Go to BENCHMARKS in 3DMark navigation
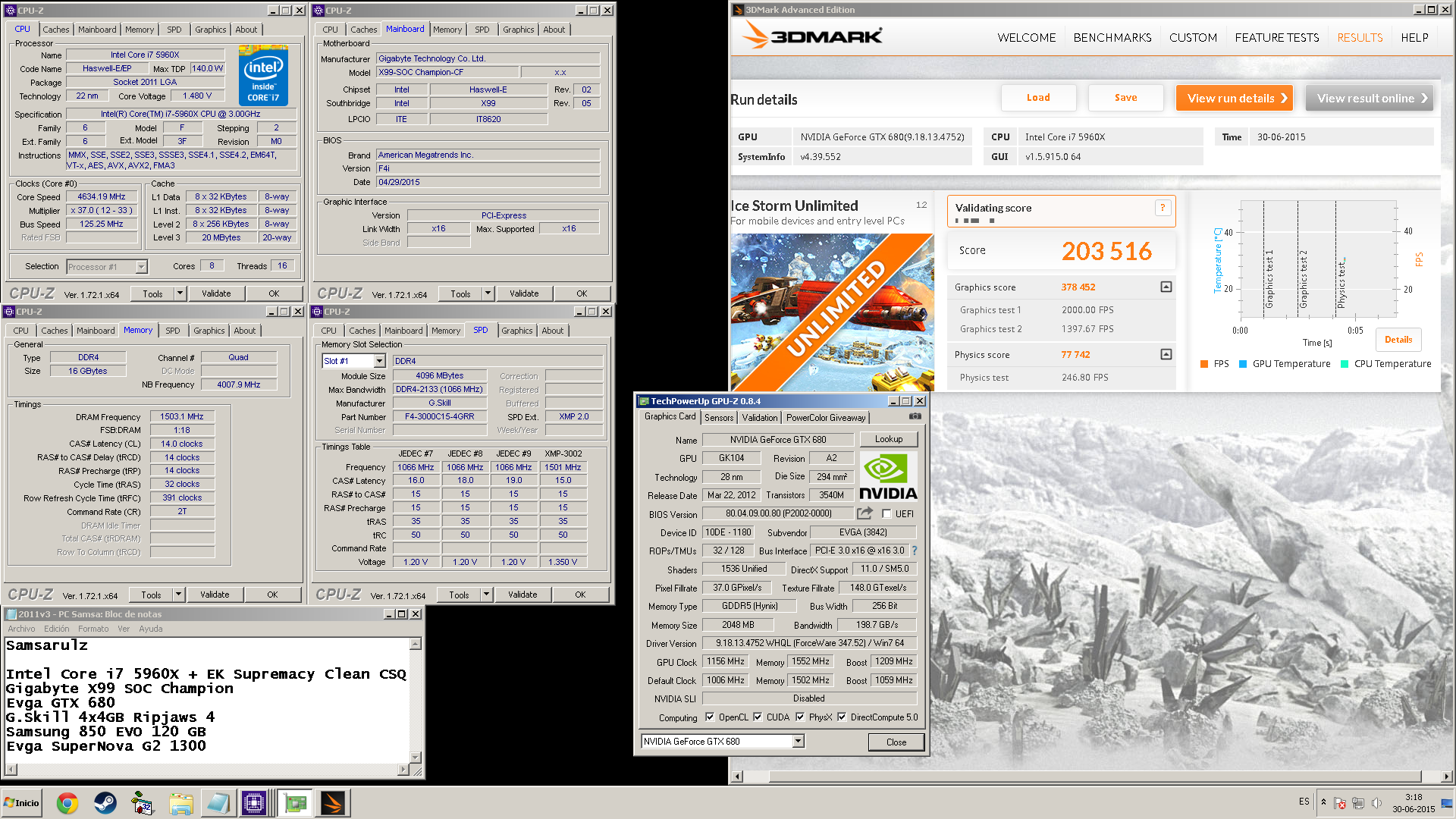The image size is (1456, 819). click(x=1112, y=37)
